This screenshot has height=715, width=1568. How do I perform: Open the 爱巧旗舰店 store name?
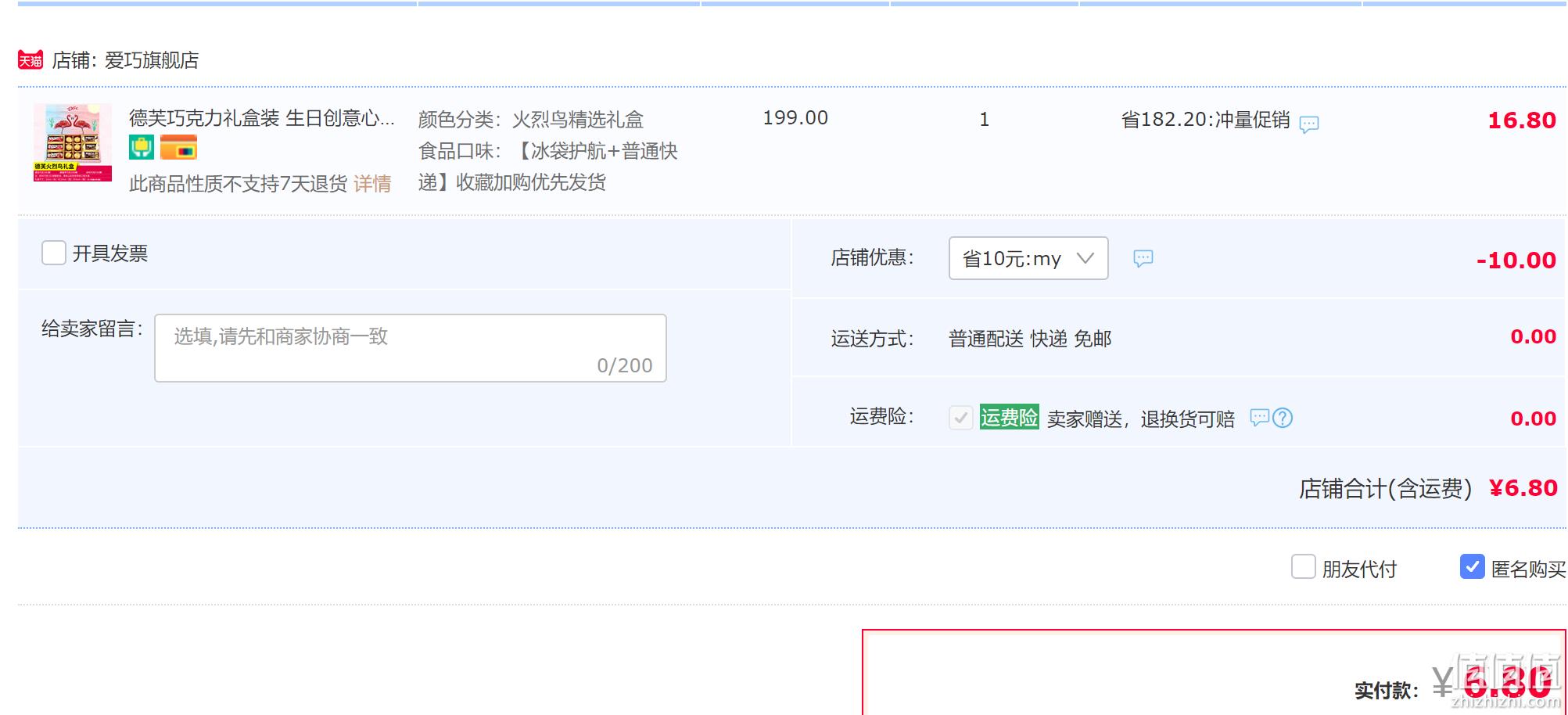(152, 60)
